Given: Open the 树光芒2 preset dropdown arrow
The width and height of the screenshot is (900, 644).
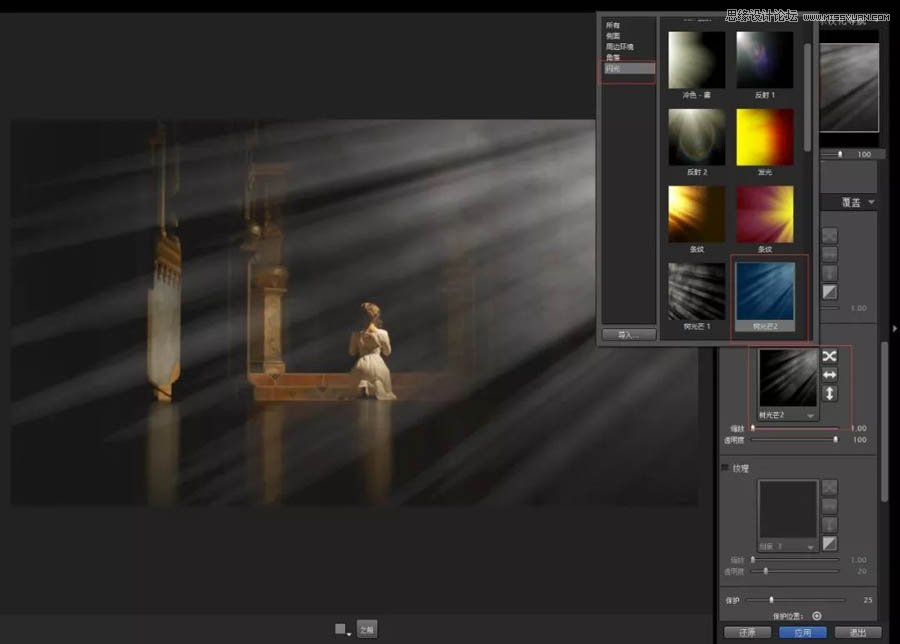Looking at the screenshot, I should (x=810, y=416).
